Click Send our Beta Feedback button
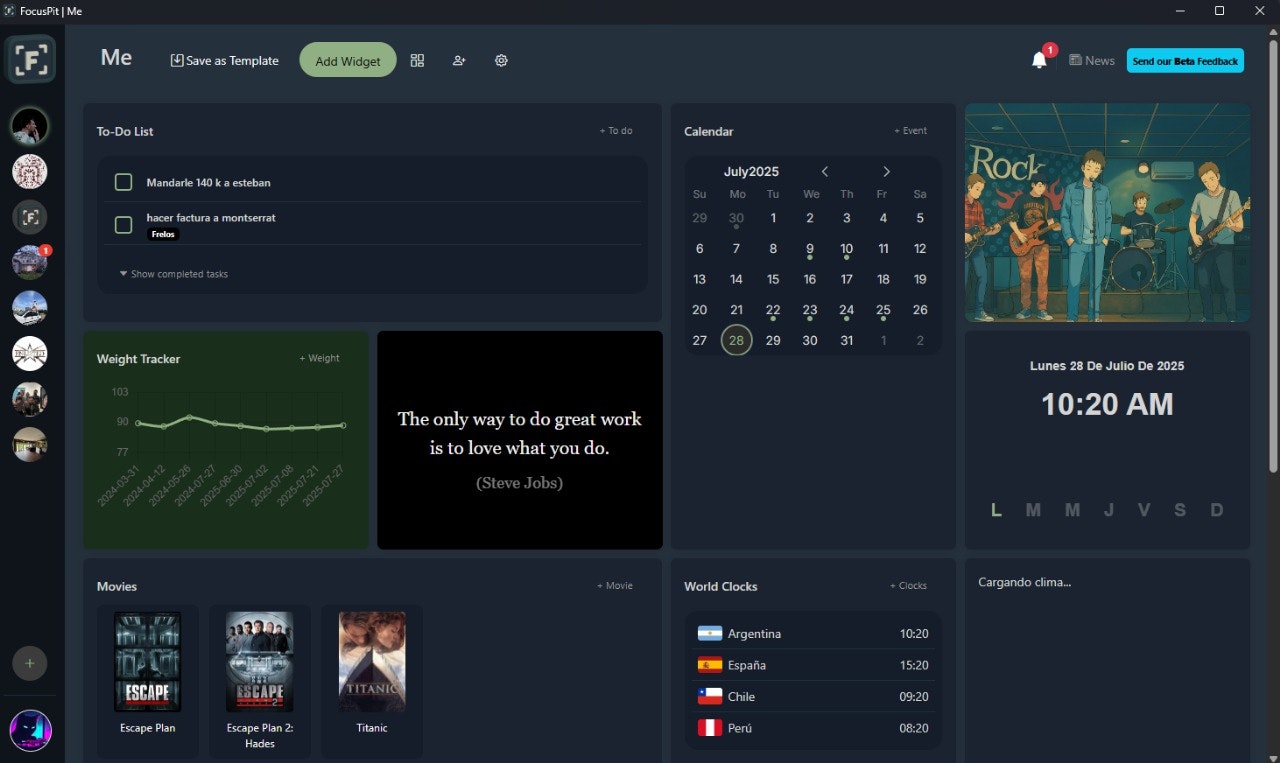Viewport: 1280px width, 763px height. point(1185,60)
